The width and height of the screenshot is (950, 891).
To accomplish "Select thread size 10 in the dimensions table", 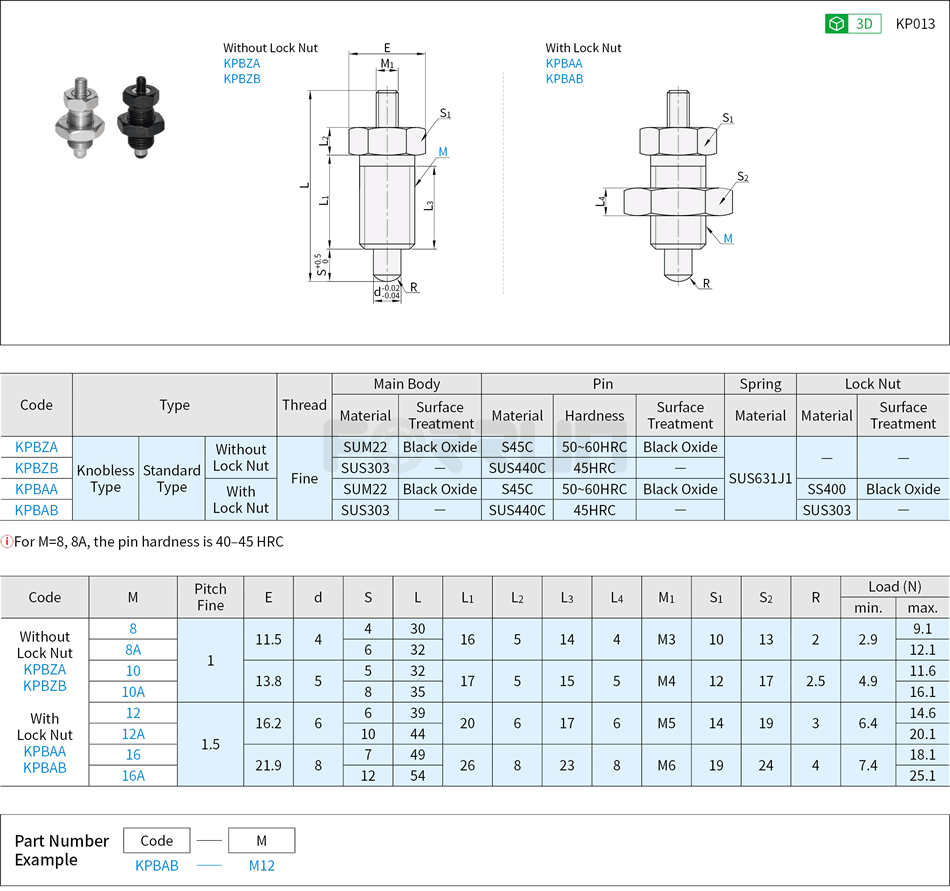I will [132, 671].
